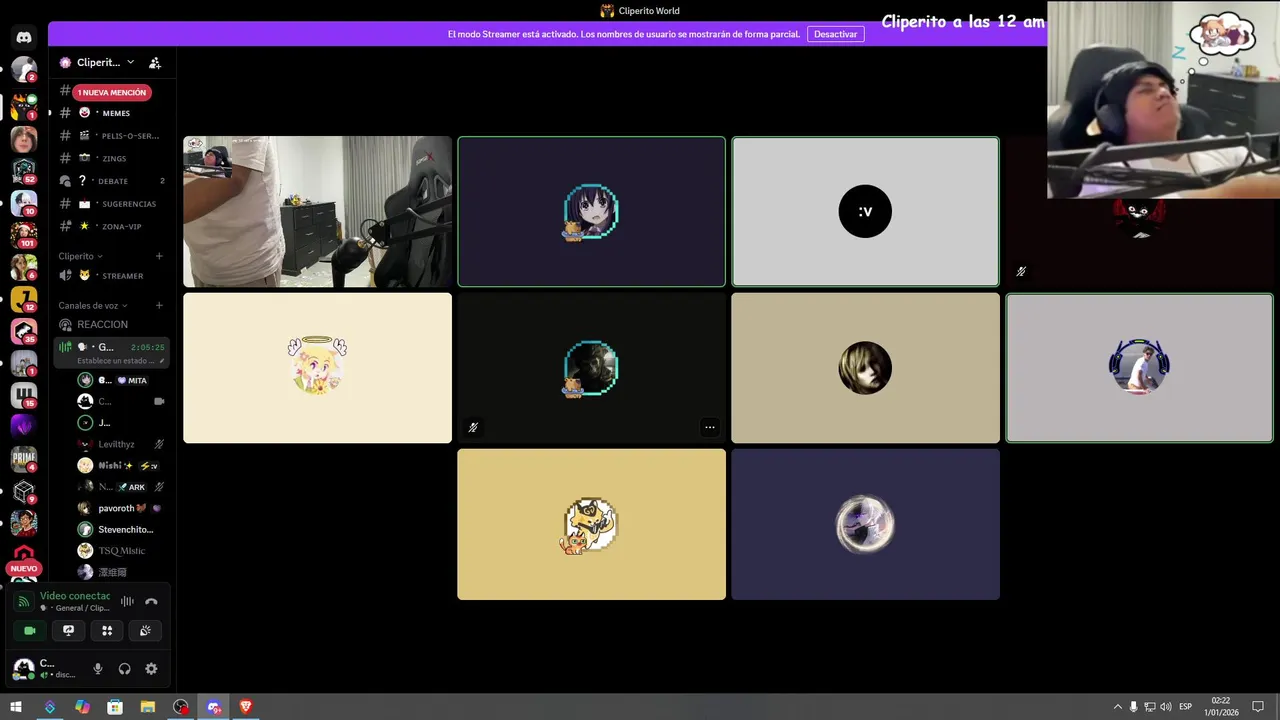1280x720 pixels.
Task: Focus the ':v' avatar participant tile
Action: click(x=865, y=212)
